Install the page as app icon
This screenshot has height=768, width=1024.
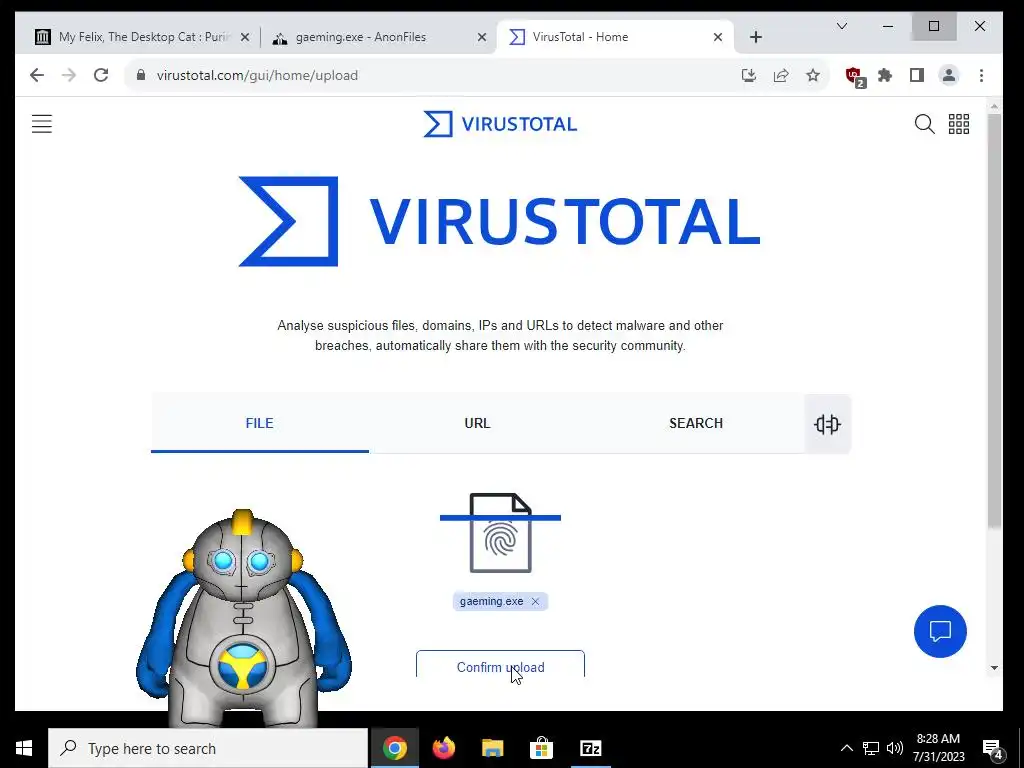pos(749,76)
